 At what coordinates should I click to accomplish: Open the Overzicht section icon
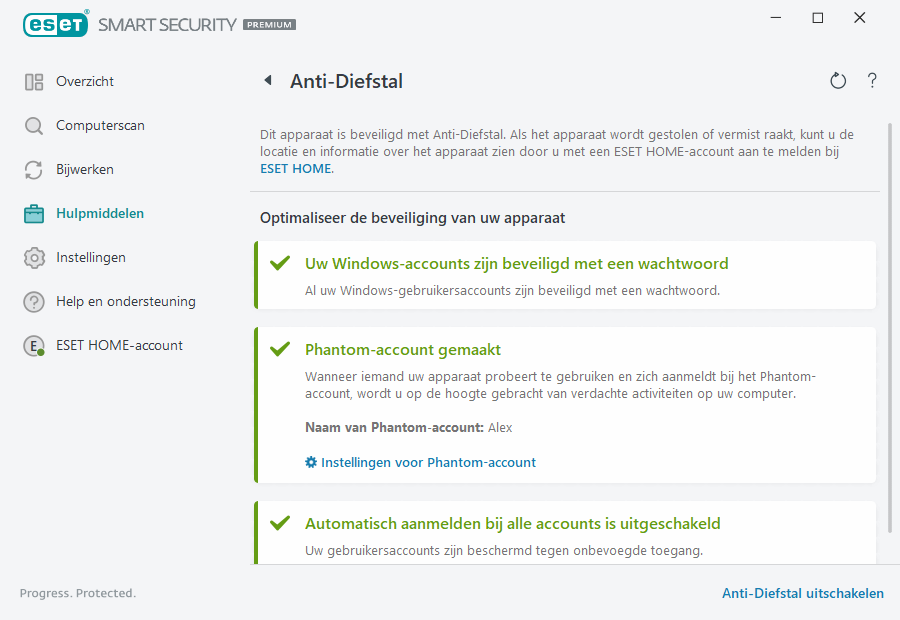[33, 81]
